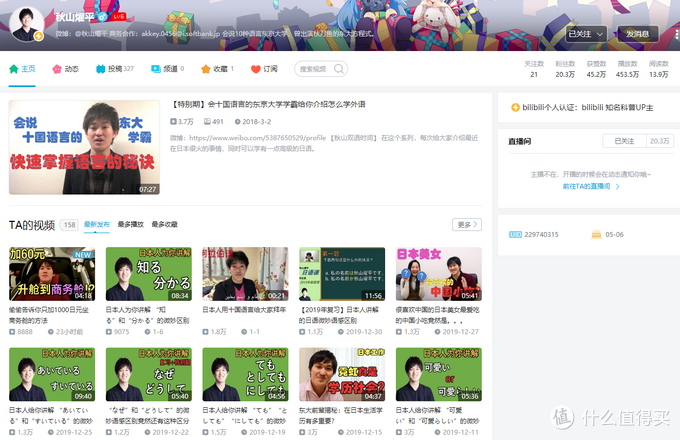This screenshot has height=440, width=680.
Task: View the 播放数 453.5万 play count
Action: point(627,69)
